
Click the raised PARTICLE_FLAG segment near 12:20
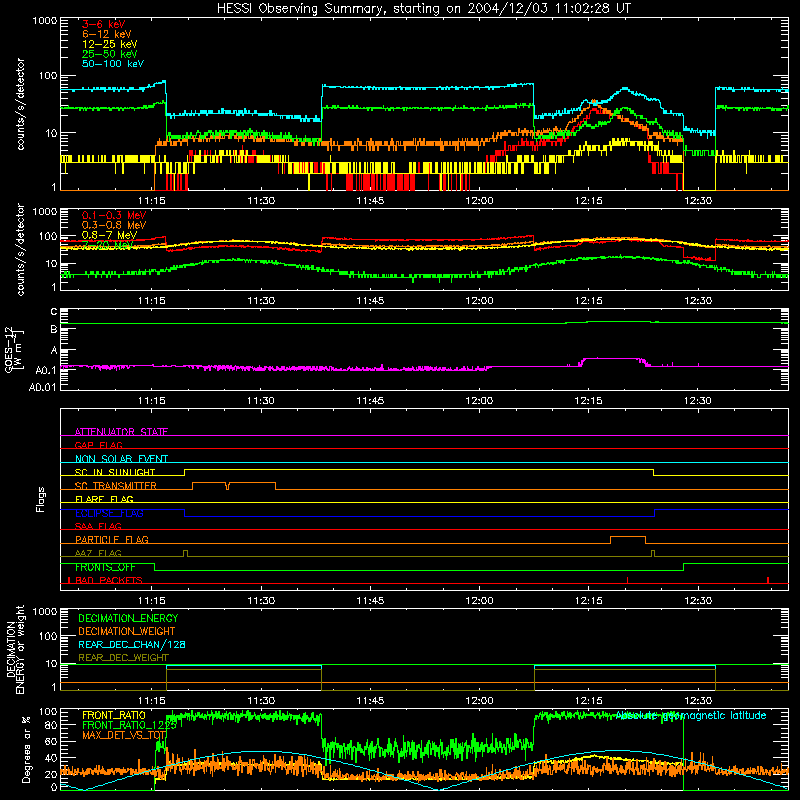pos(628,537)
